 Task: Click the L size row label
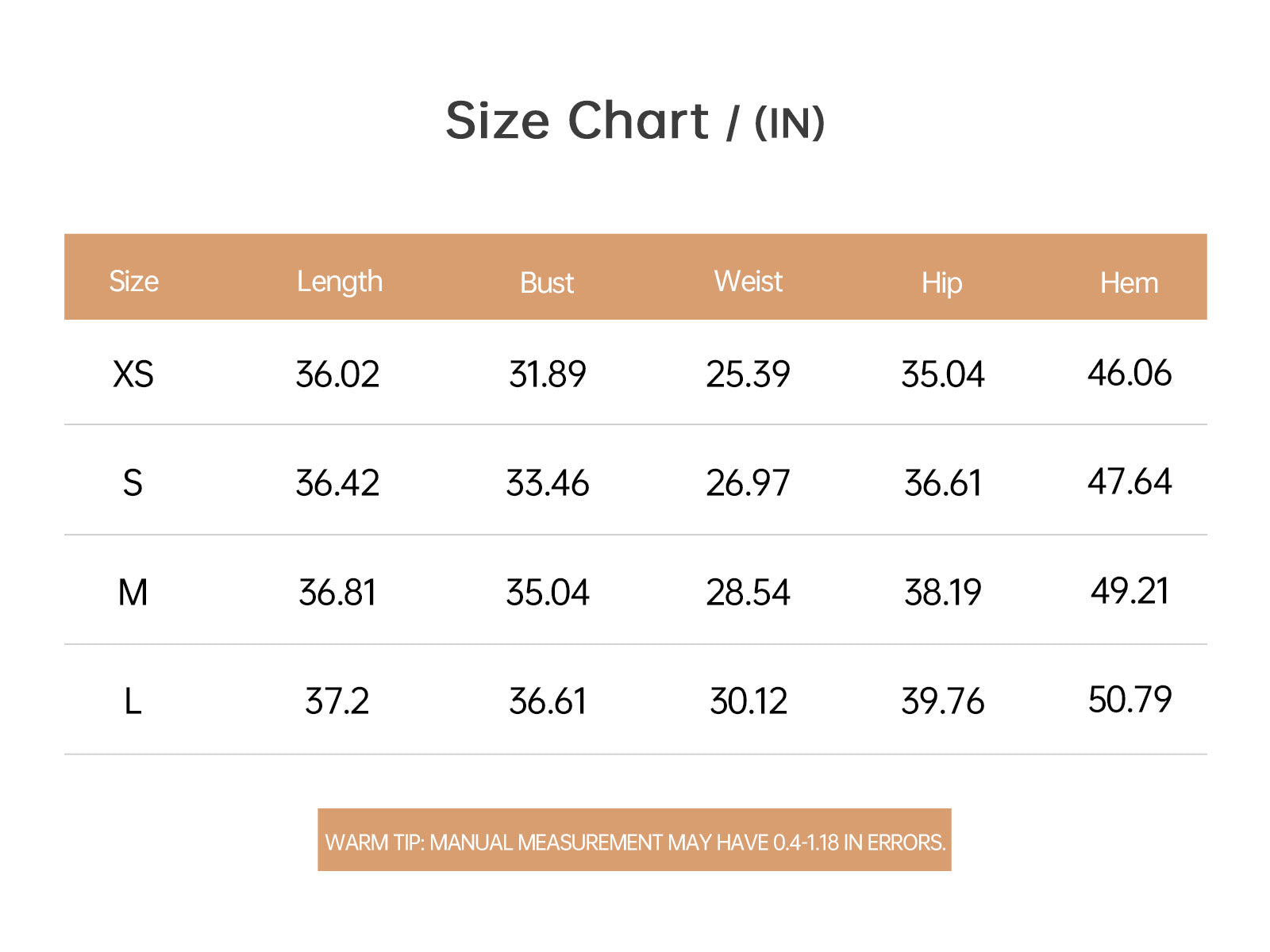tap(133, 701)
